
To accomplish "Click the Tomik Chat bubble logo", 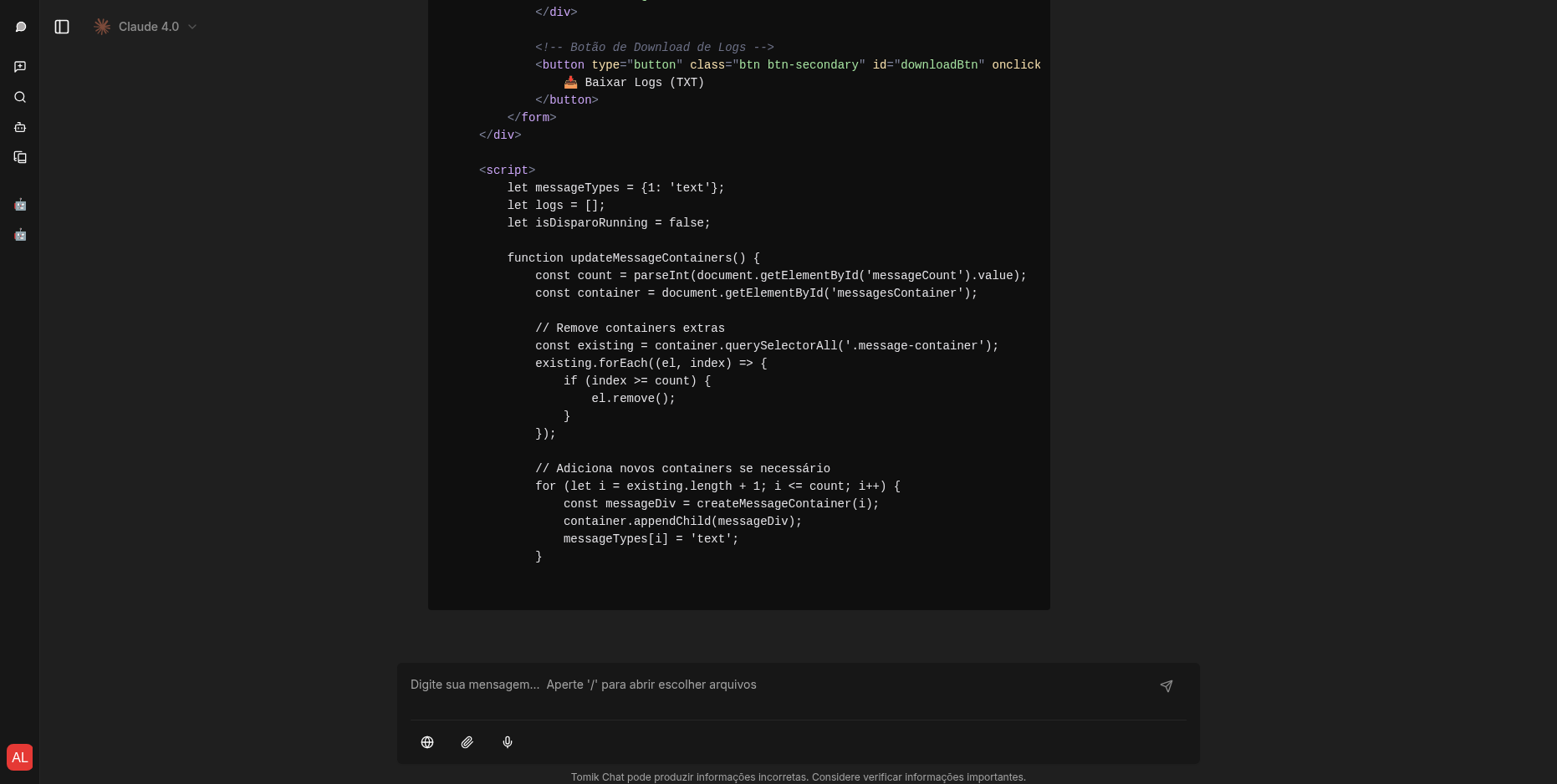I will (21, 27).
